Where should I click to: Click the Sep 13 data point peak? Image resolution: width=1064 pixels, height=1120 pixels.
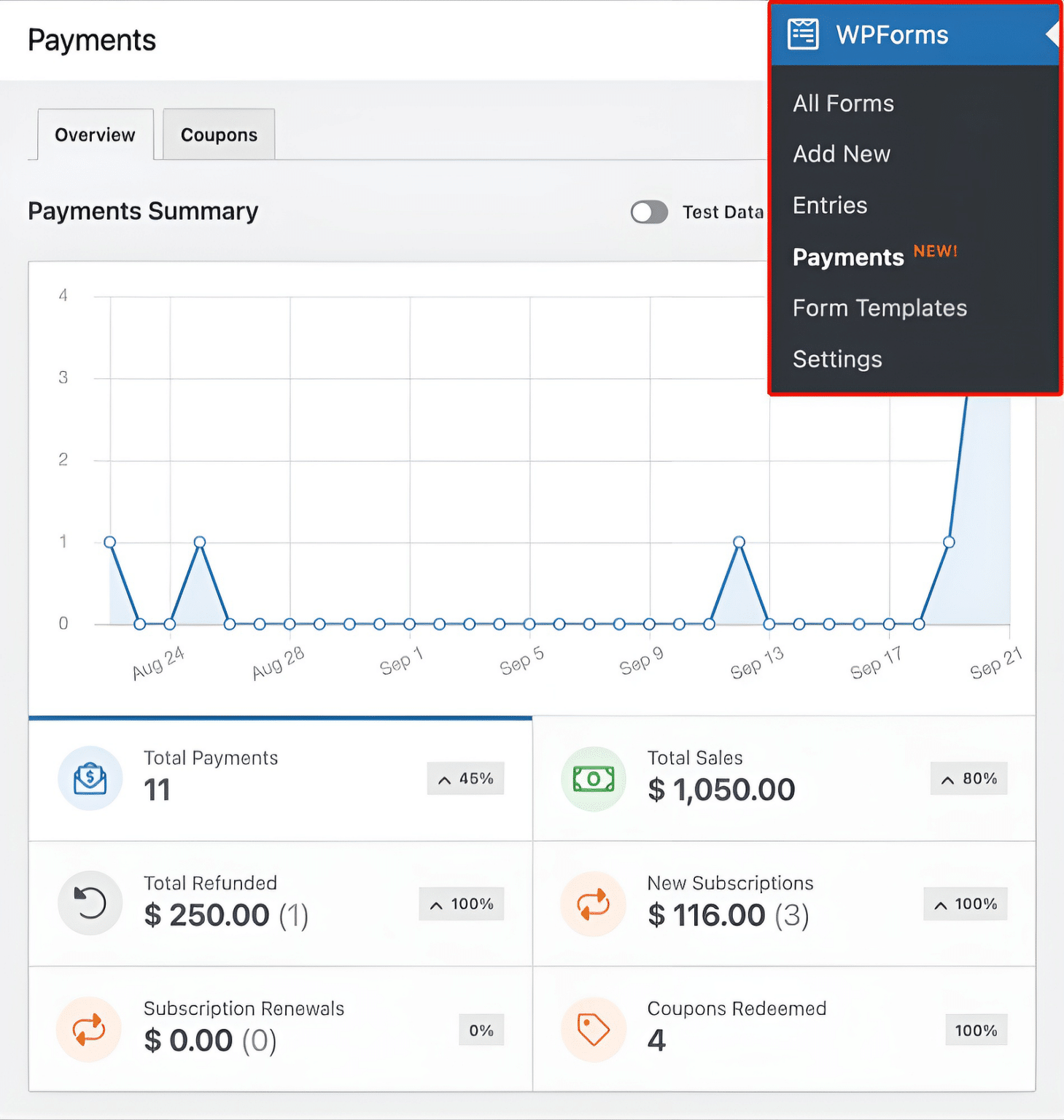click(x=739, y=542)
